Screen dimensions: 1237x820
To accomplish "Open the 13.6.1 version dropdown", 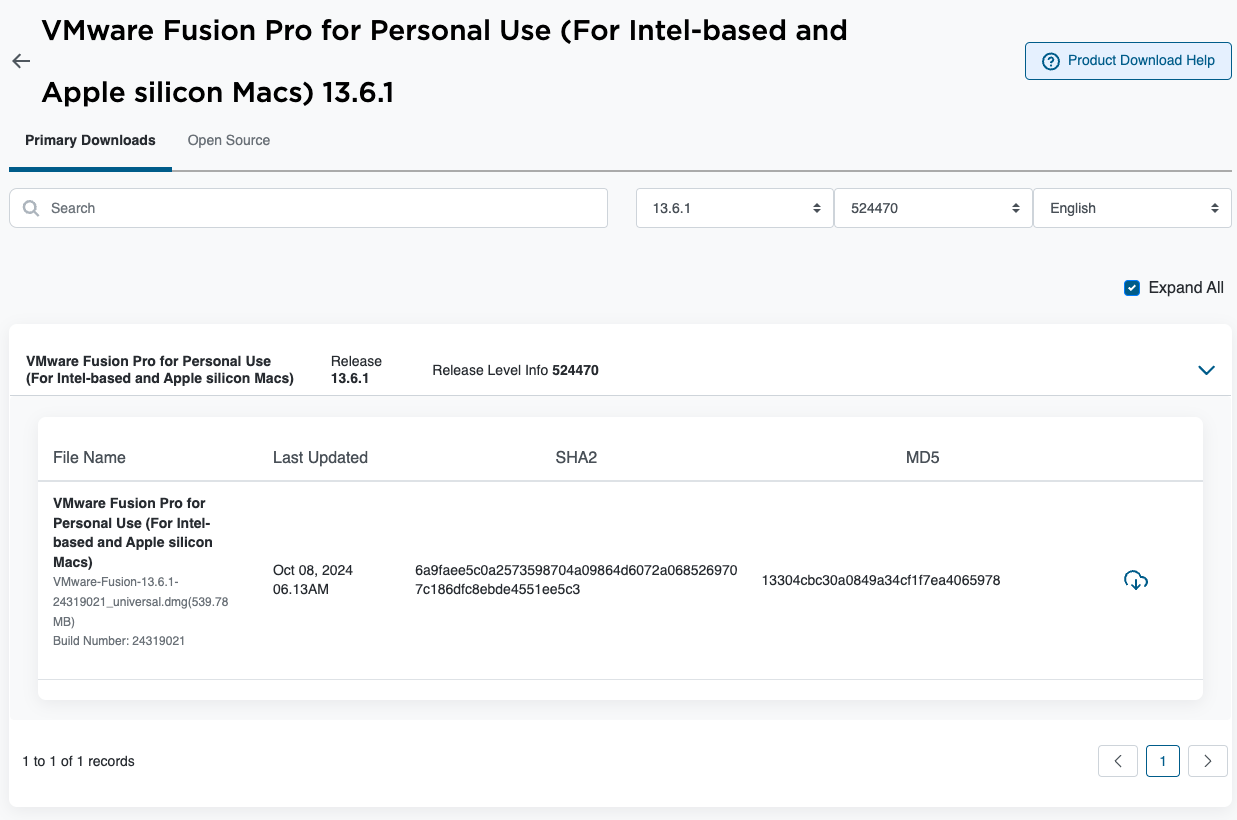I will point(734,208).
